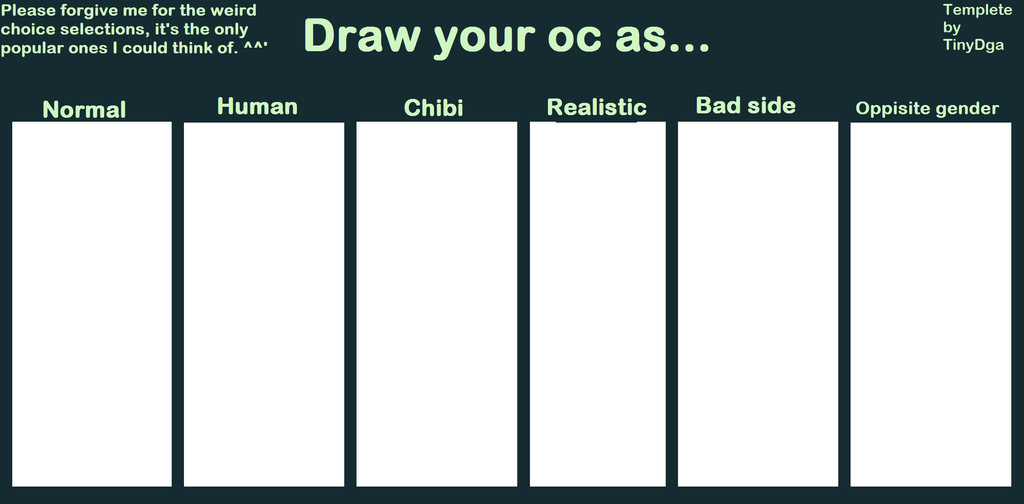Click the Normal column heading
This screenshot has height=504, width=1024.
click(x=84, y=110)
